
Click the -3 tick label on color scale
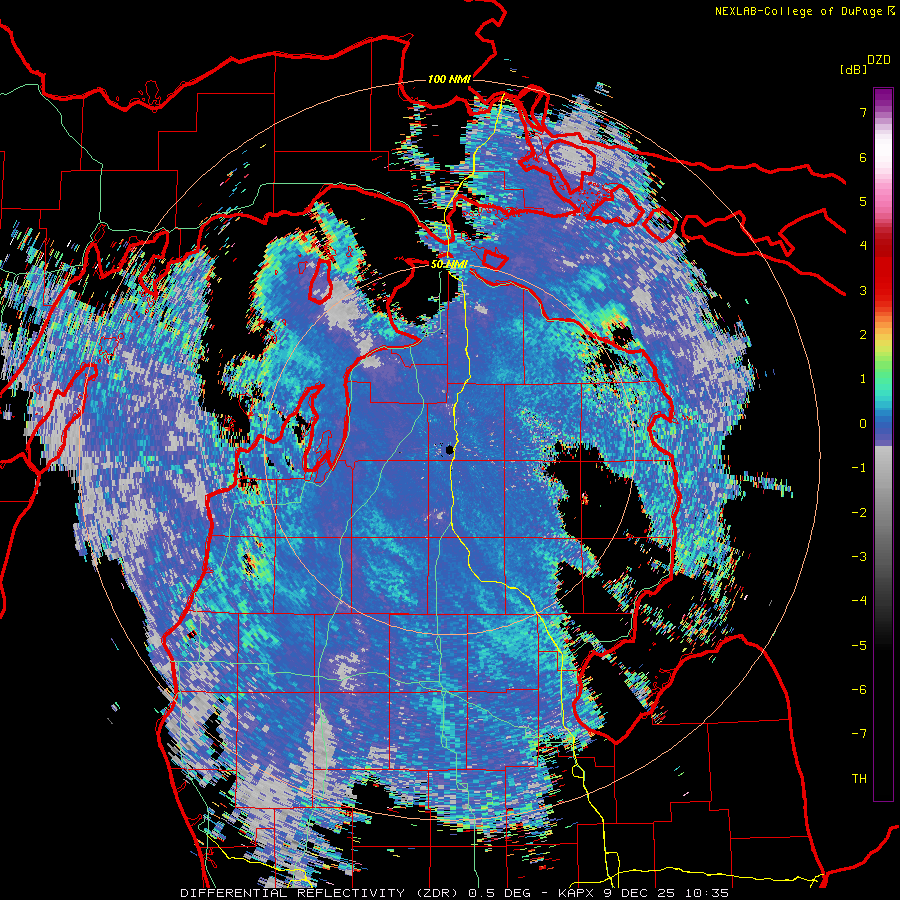click(x=859, y=557)
